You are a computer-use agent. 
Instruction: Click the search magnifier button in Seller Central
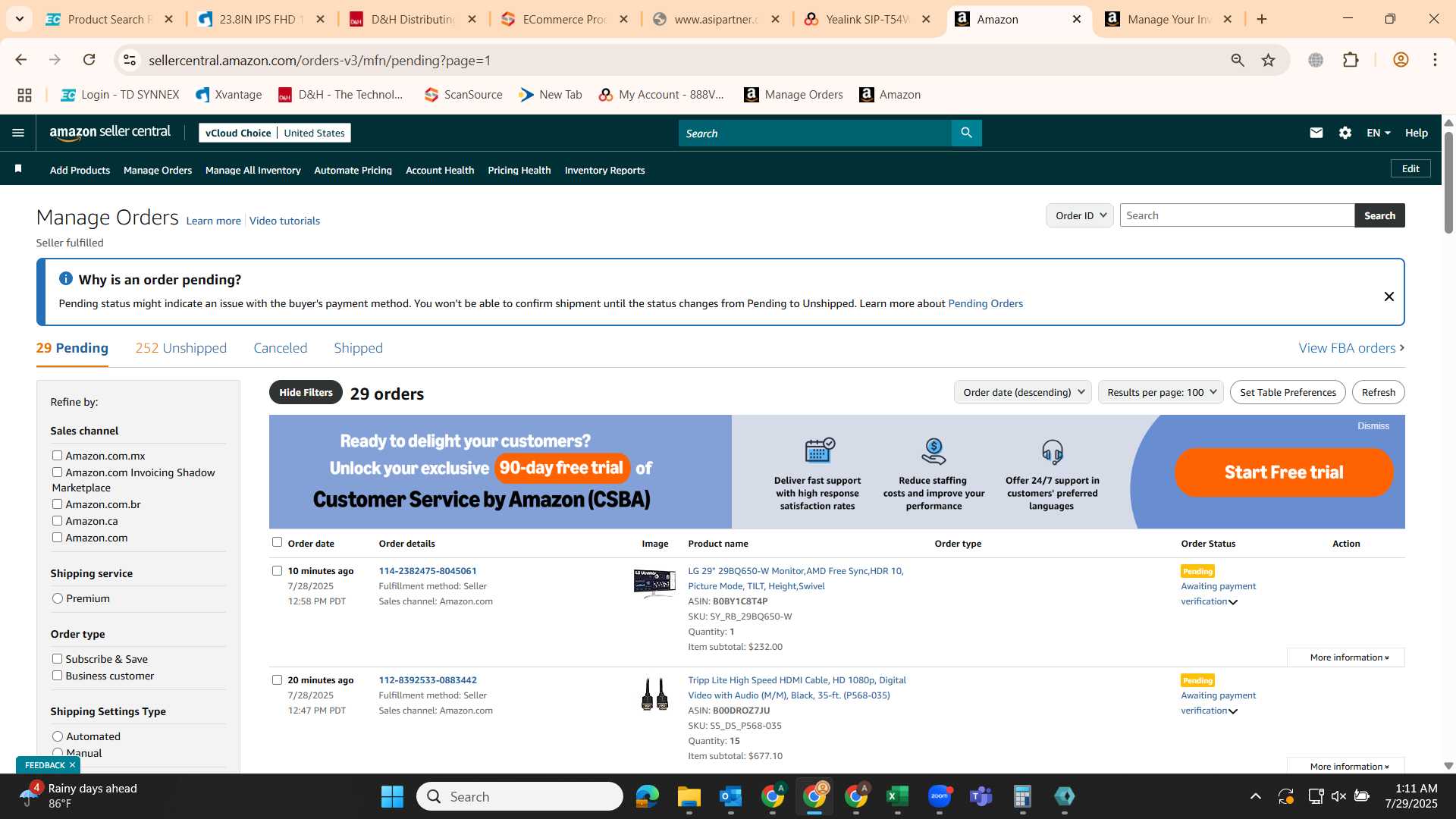click(x=966, y=133)
